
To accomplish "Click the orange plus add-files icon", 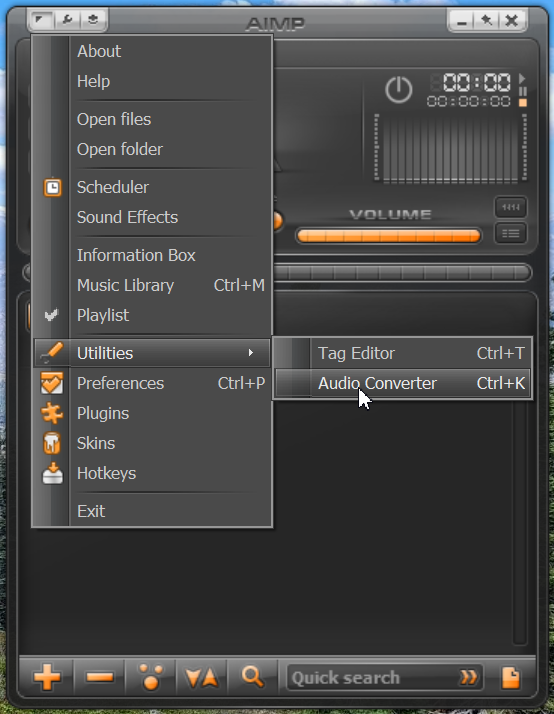I will pyautogui.click(x=47, y=677).
